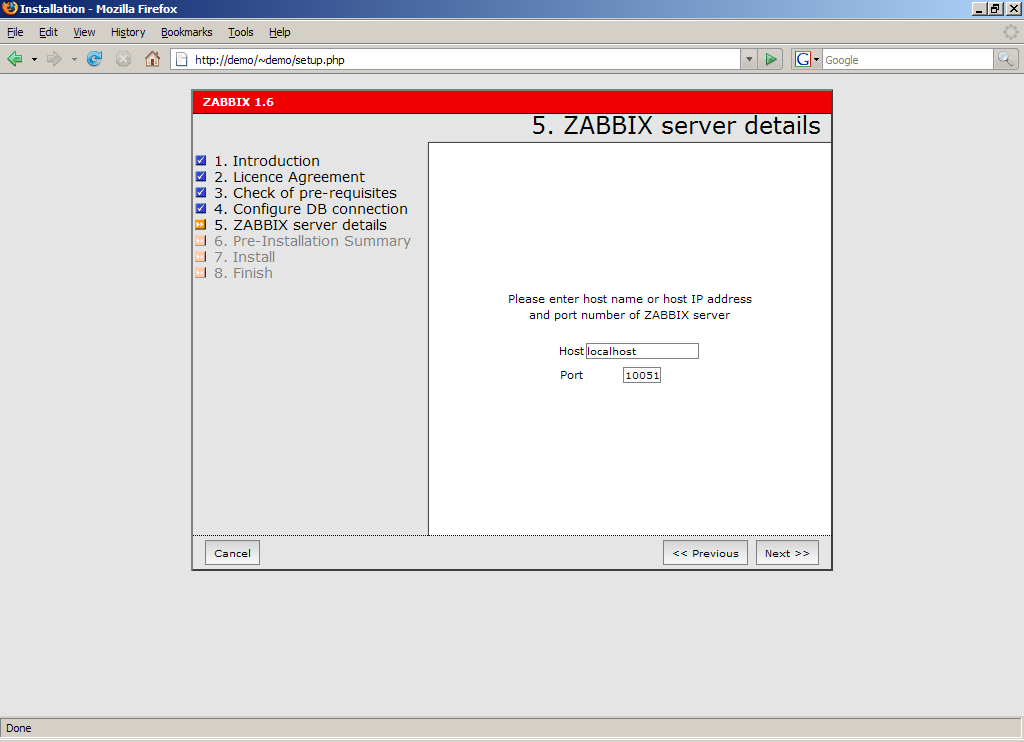Click the checkmark beside Configure DB connection
Viewport: 1024px width, 742px height.
(200, 209)
